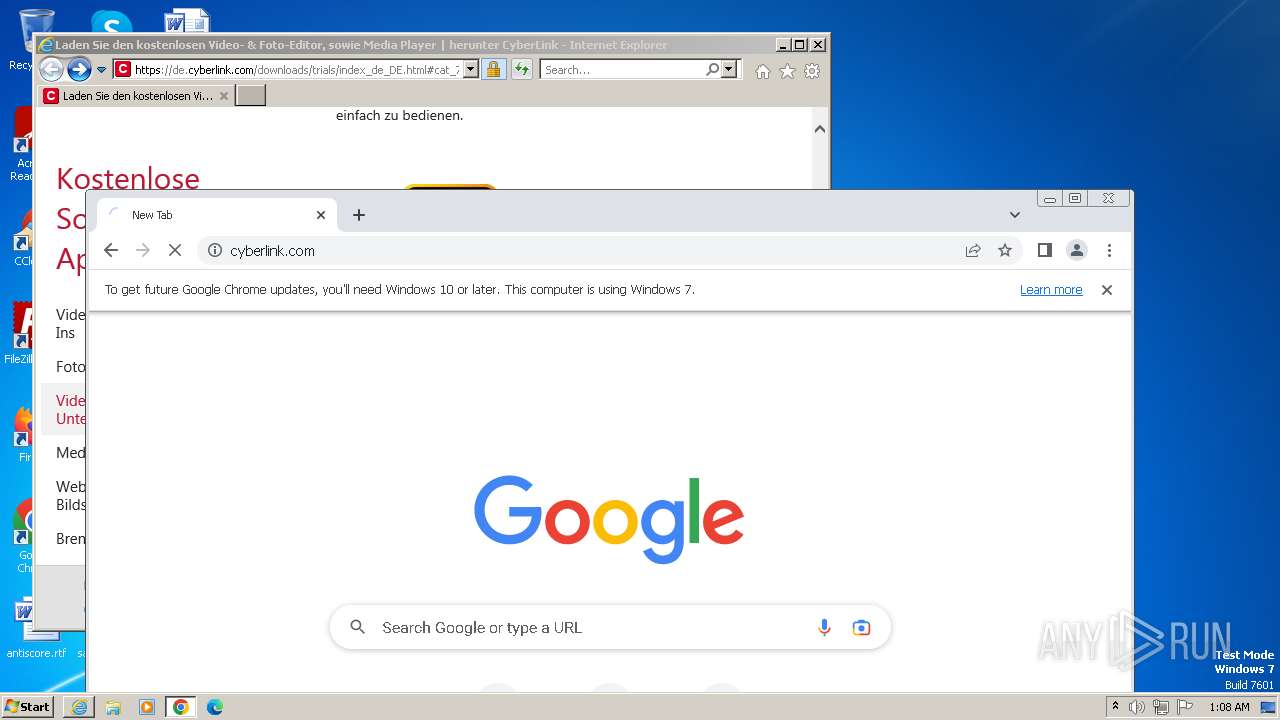
Task: Select the New Tab tab in Chrome
Action: [x=217, y=215]
